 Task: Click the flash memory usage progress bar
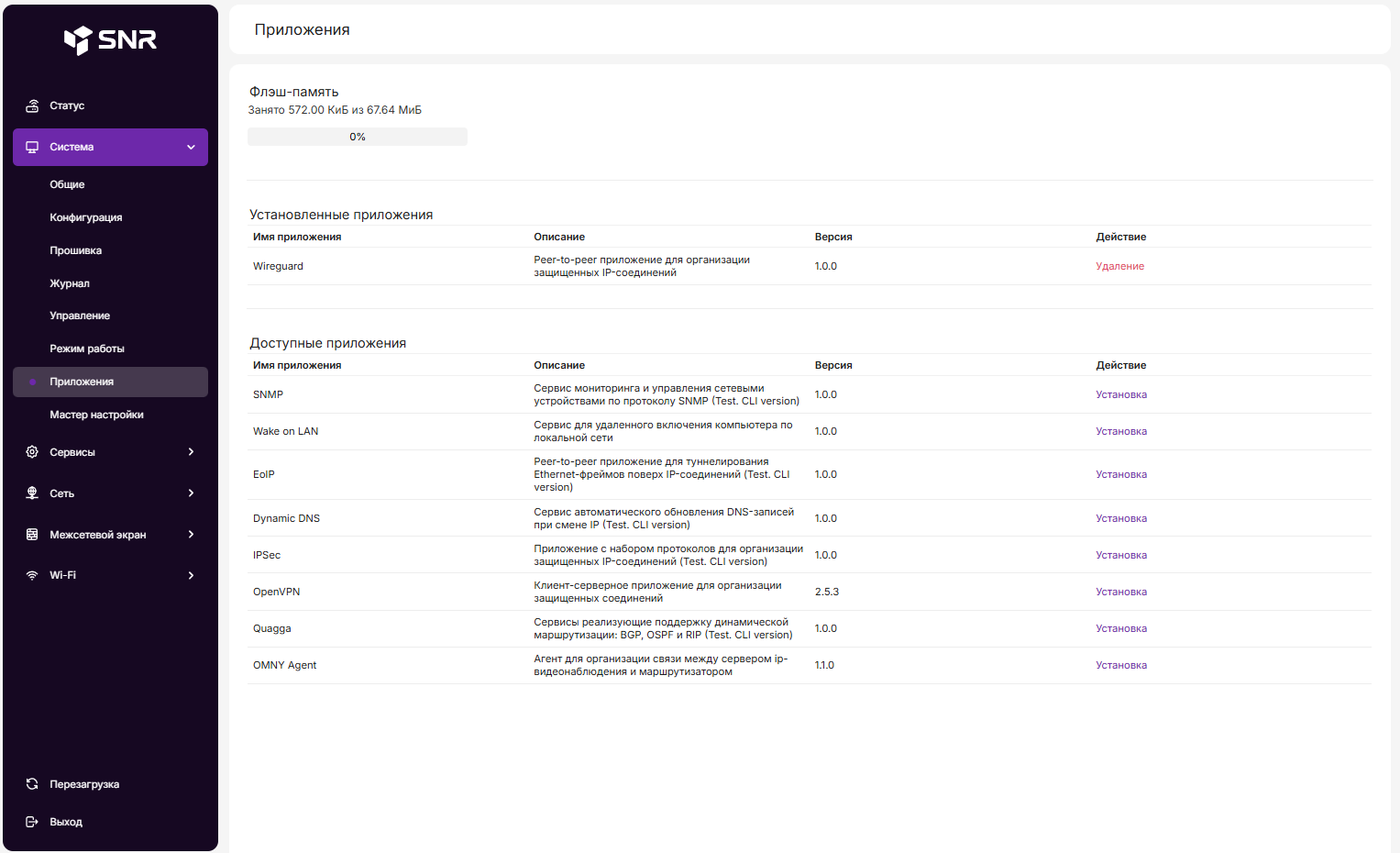click(x=357, y=137)
